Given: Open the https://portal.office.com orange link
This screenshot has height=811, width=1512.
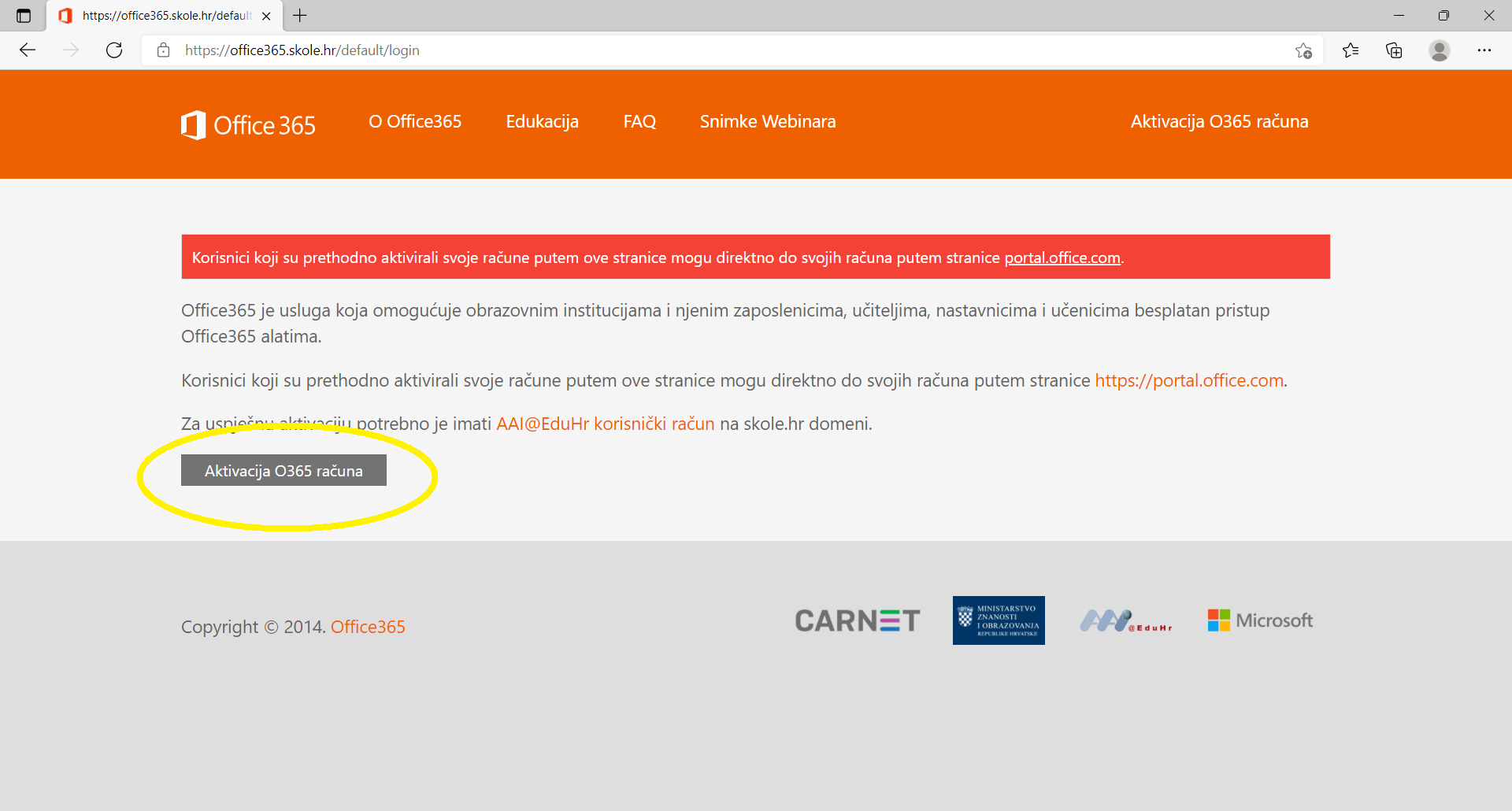Looking at the screenshot, I should [1189, 380].
